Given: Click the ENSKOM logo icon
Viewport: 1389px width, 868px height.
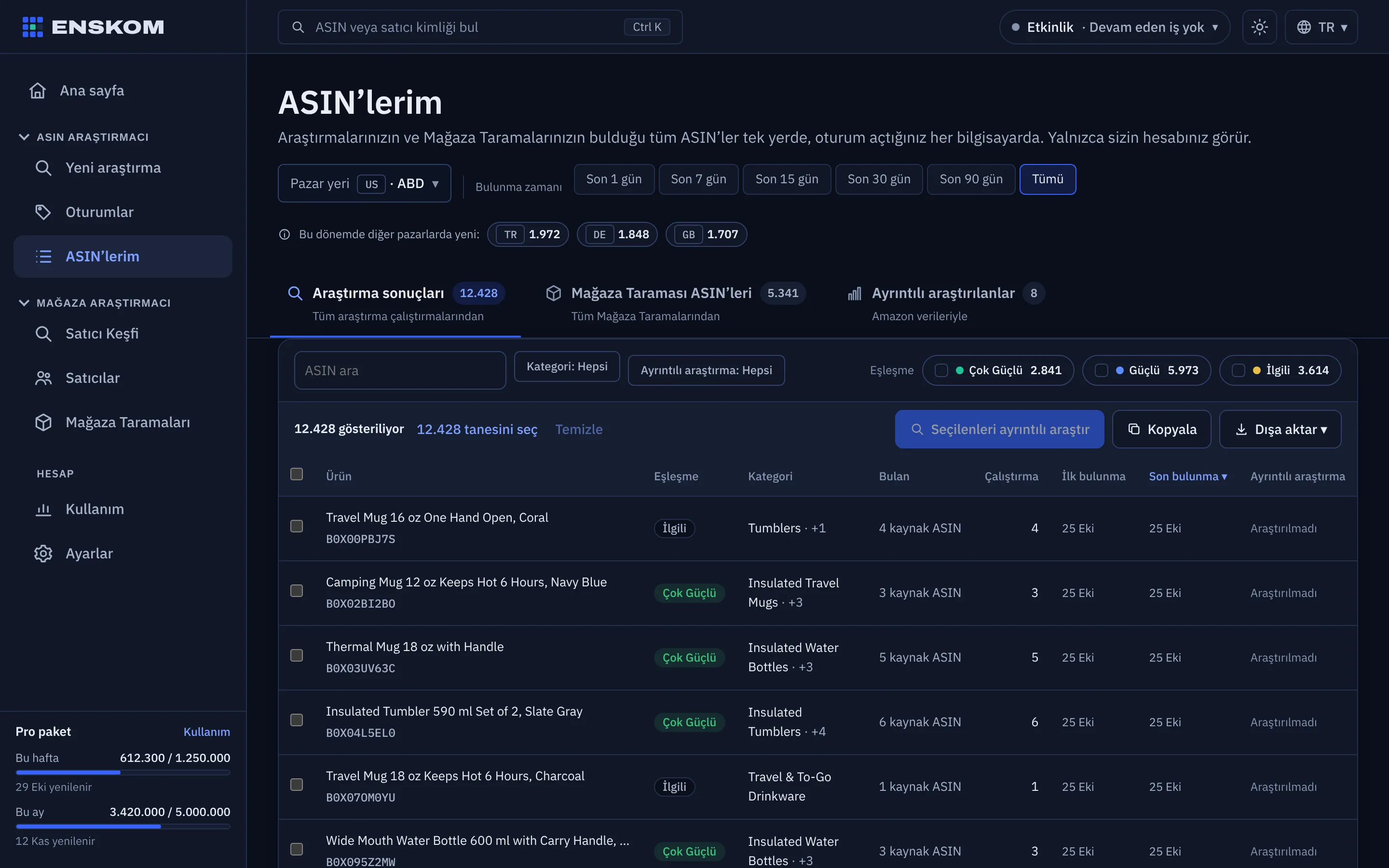Looking at the screenshot, I should point(33,27).
